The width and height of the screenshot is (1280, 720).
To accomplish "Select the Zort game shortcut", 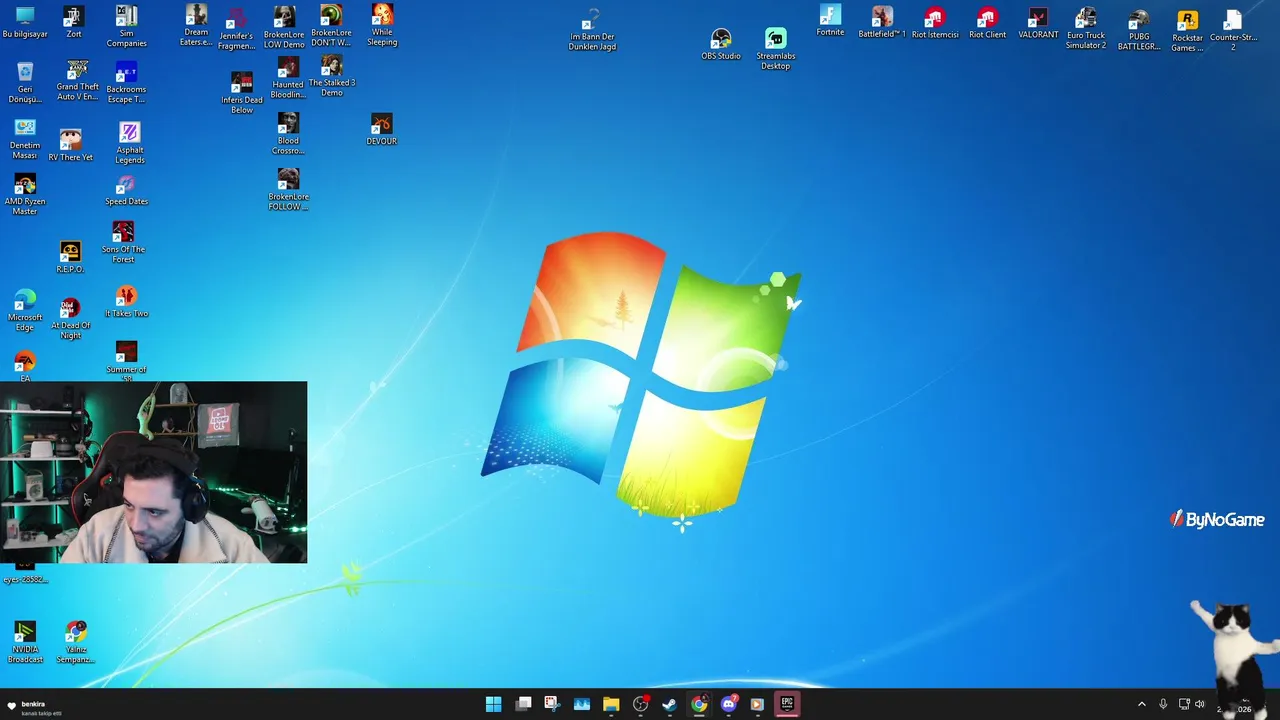I will click(x=73, y=22).
